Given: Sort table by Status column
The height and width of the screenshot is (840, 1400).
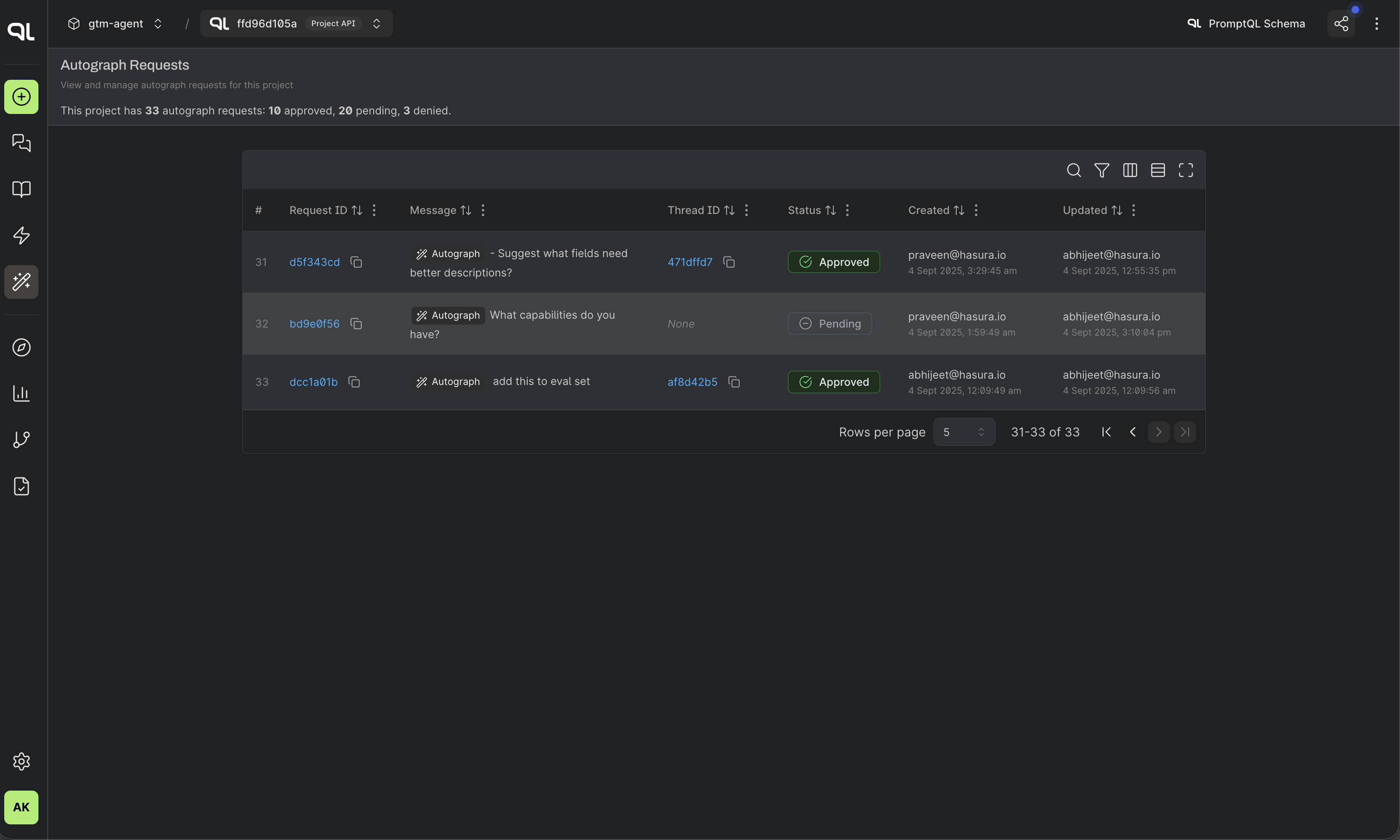Looking at the screenshot, I should tap(830, 211).
